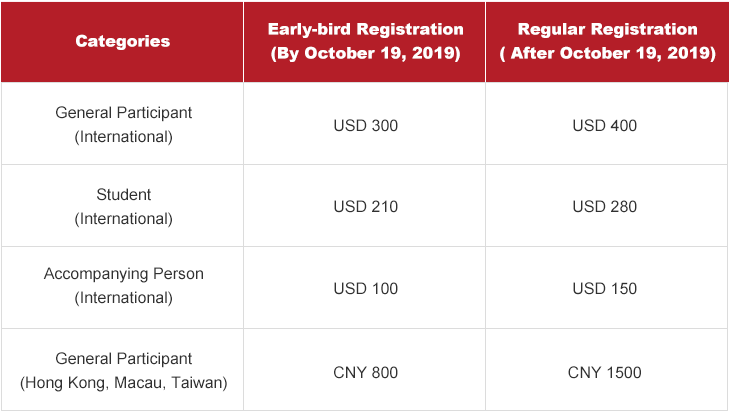Click the USD 150 accompanying person fee
730x411 pixels.
604,289
